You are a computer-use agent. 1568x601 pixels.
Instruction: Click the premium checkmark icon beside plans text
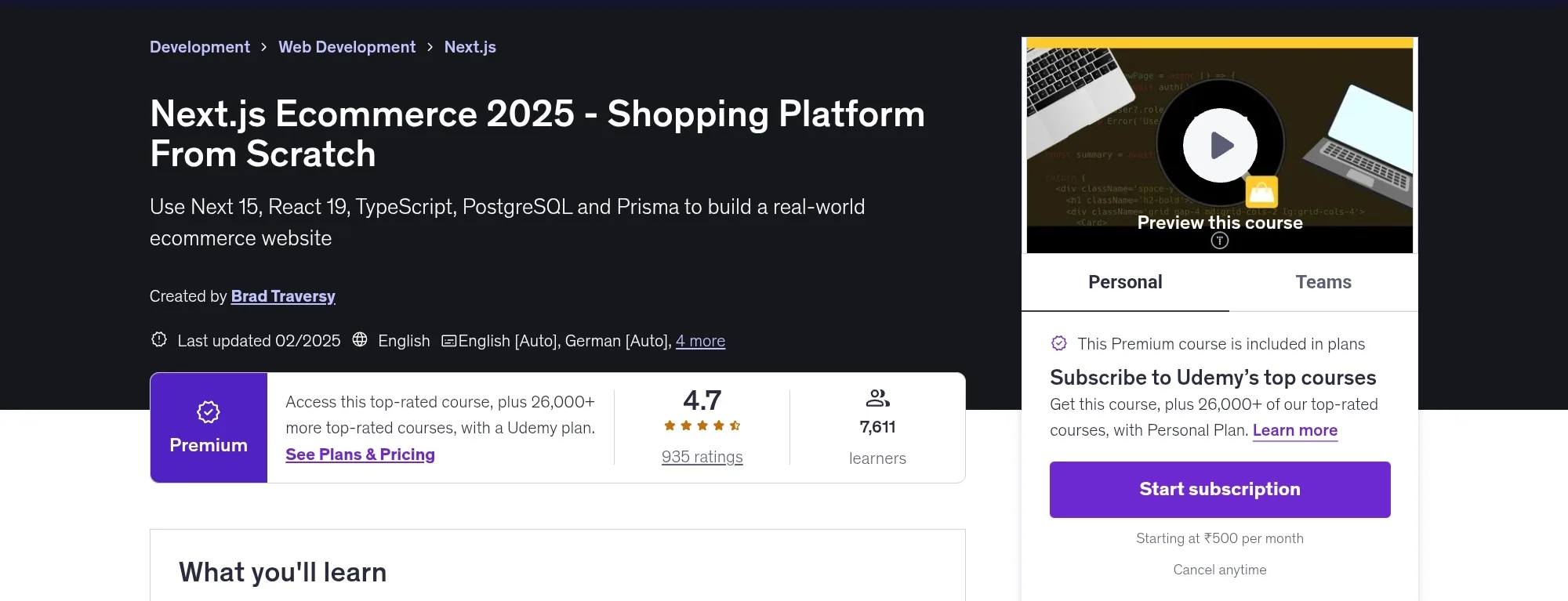(1059, 343)
